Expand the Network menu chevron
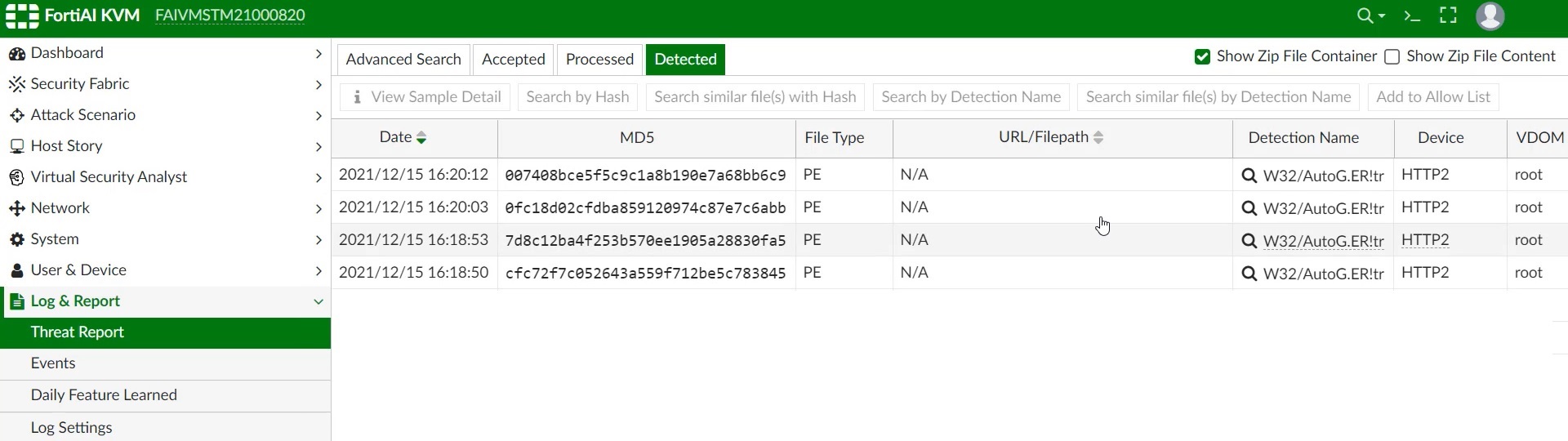 tap(318, 209)
